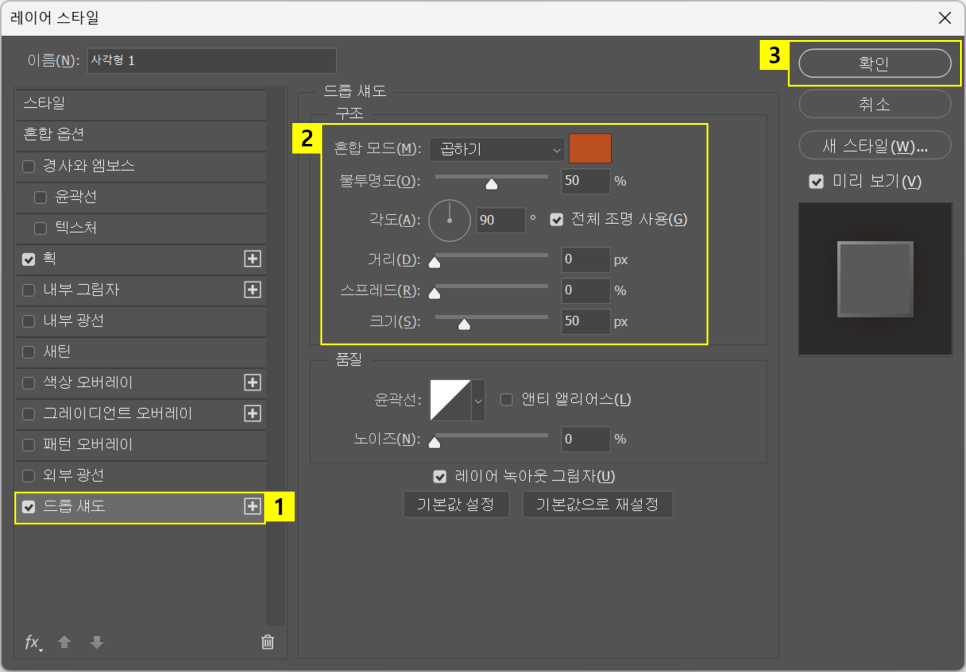The image size is (966, 672).
Task: Move effect down with the down arrow
Action: click(96, 642)
